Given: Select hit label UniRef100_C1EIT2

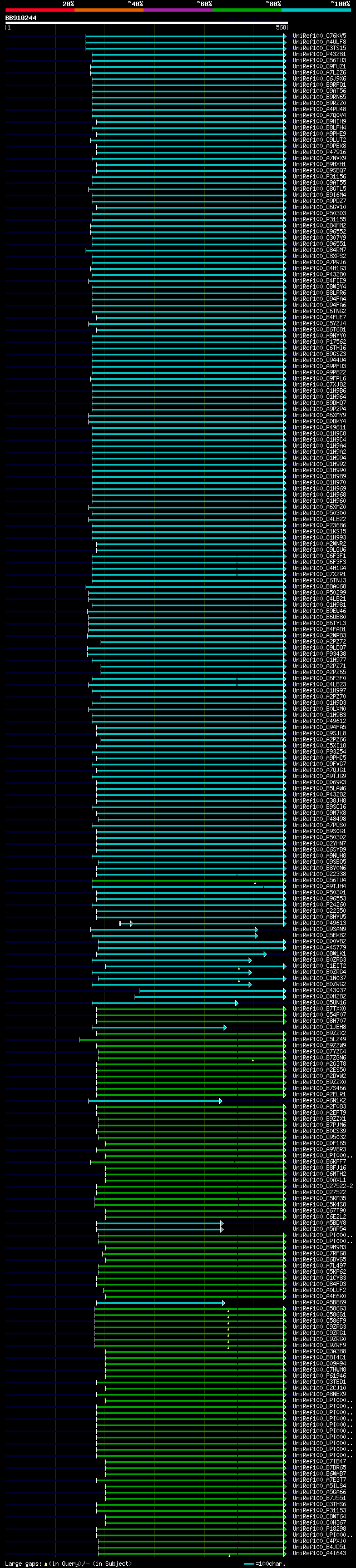Looking at the screenshot, I should tap(319, 966).
